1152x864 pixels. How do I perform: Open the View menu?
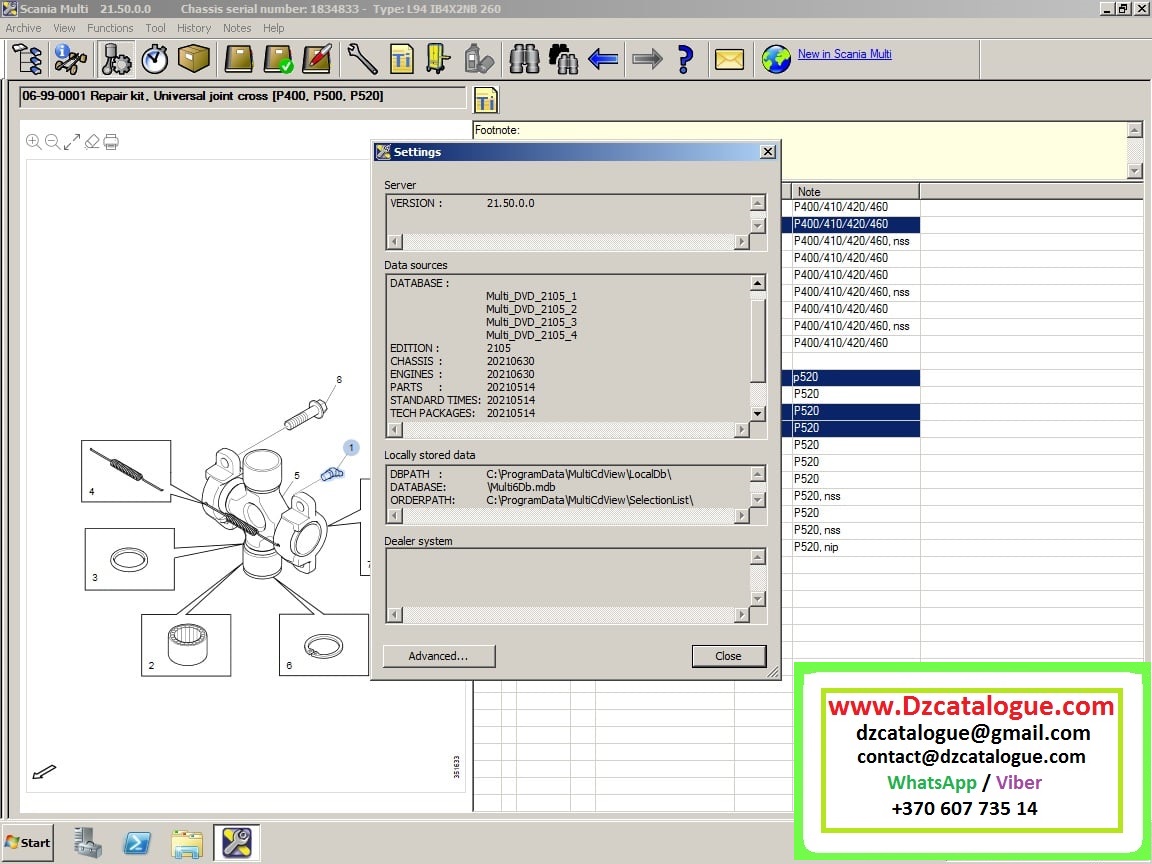(x=64, y=28)
